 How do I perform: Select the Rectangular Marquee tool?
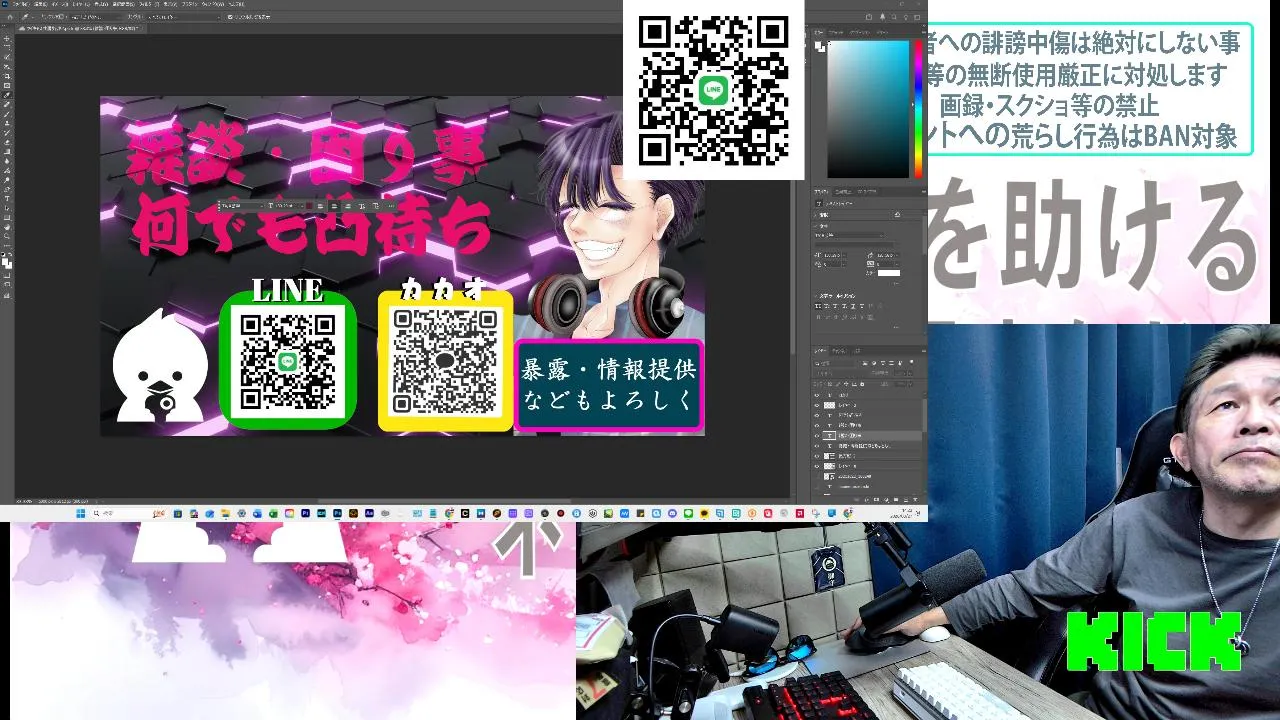pos(7,48)
